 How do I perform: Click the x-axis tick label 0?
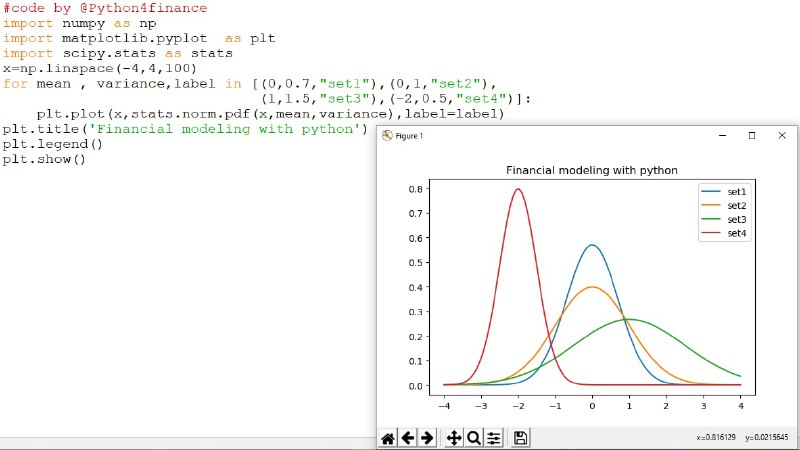point(592,406)
